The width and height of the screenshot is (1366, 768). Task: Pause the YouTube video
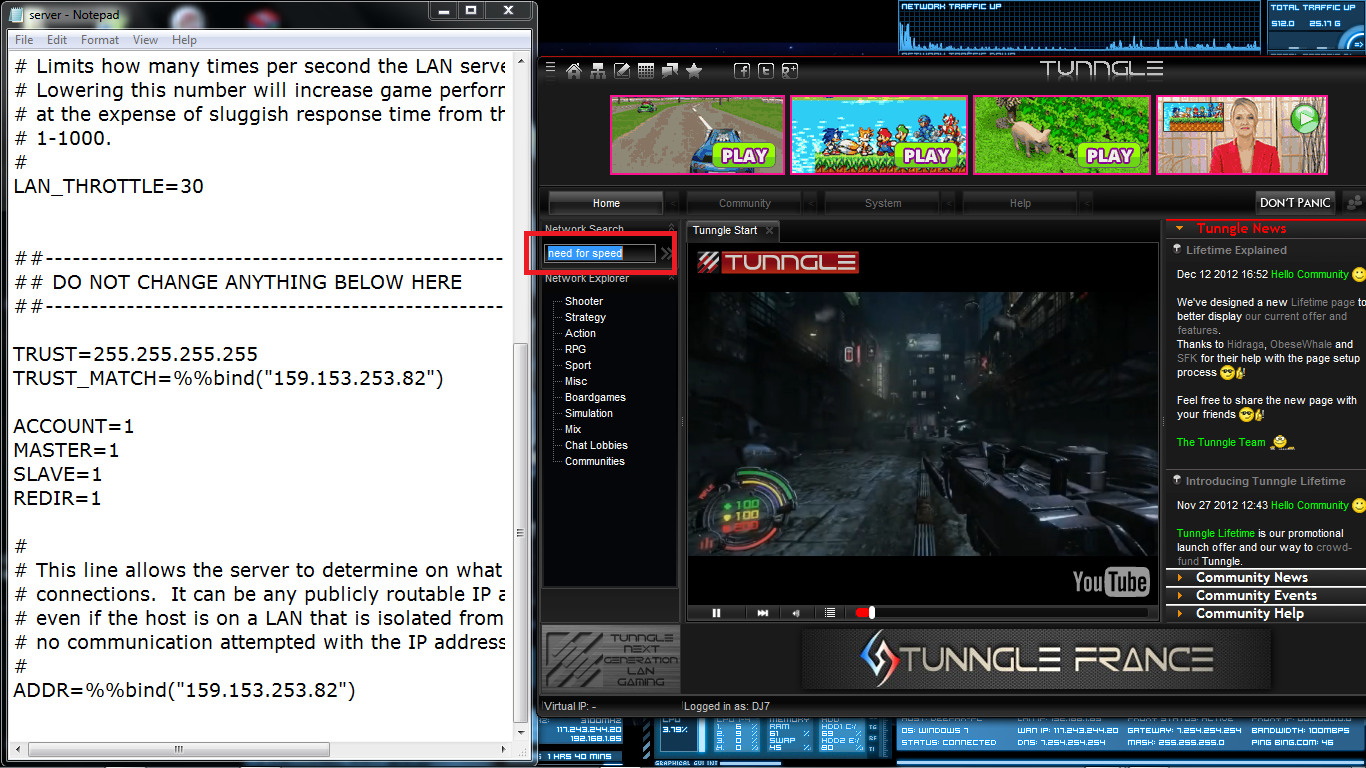(716, 613)
